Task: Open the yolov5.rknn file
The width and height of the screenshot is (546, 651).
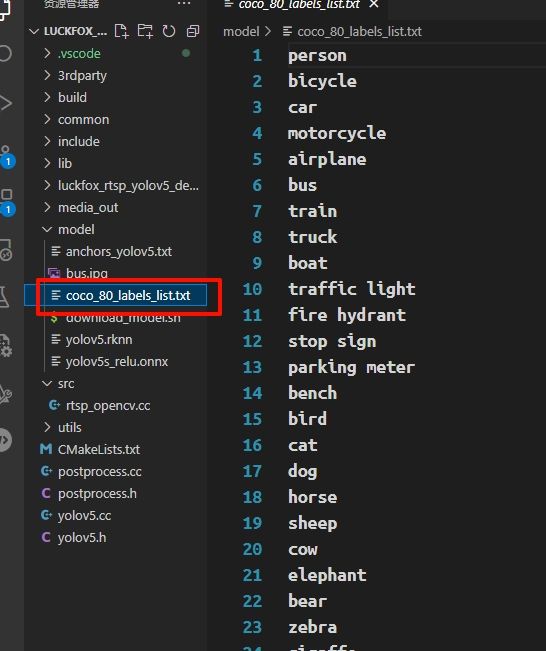Action: (x=99, y=340)
